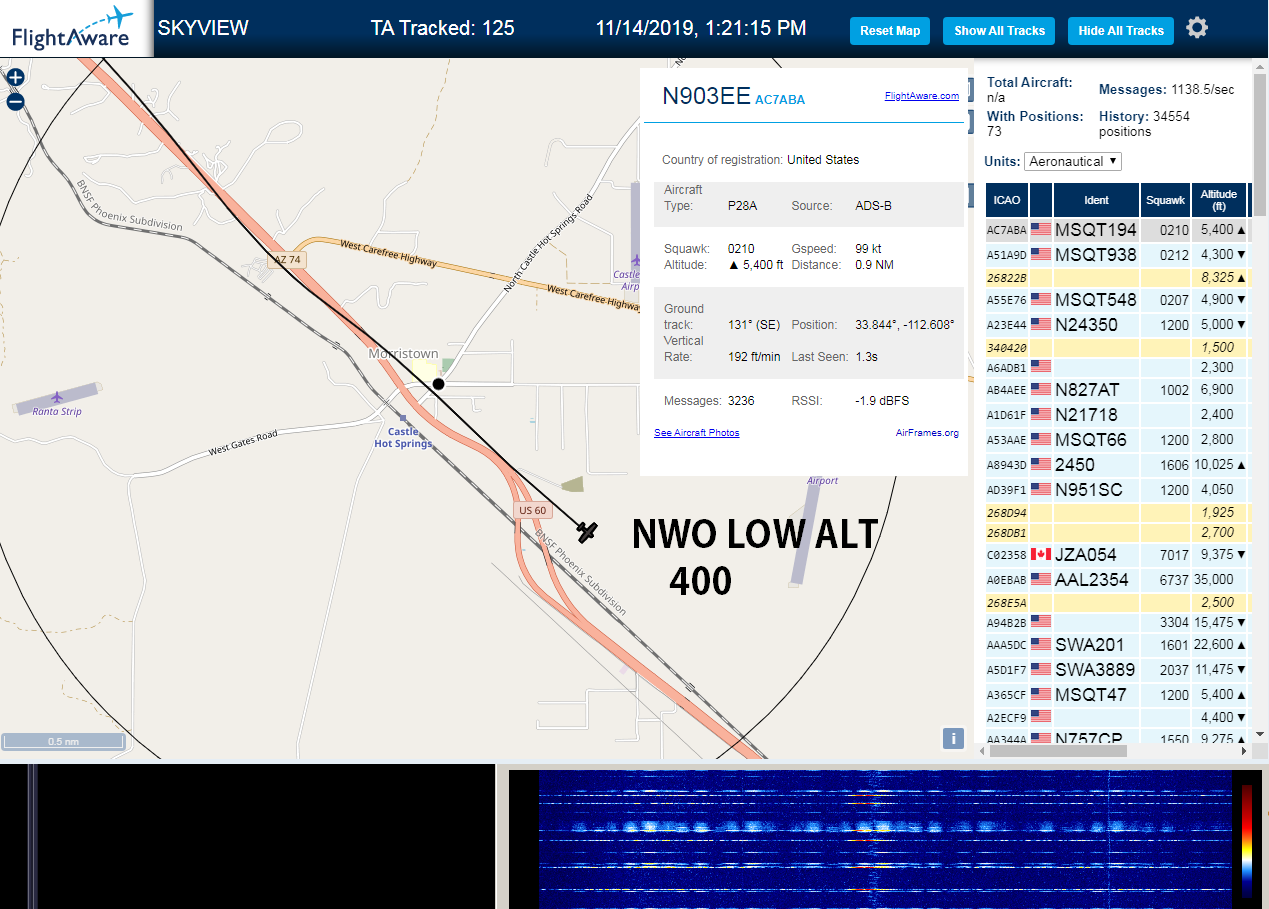Select the MSQT47 aircraft row
The height and width of the screenshot is (909, 1269).
(1117, 695)
